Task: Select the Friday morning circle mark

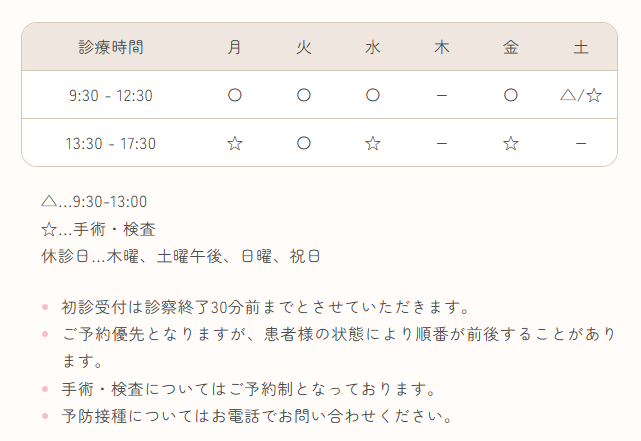Action: point(511,96)
